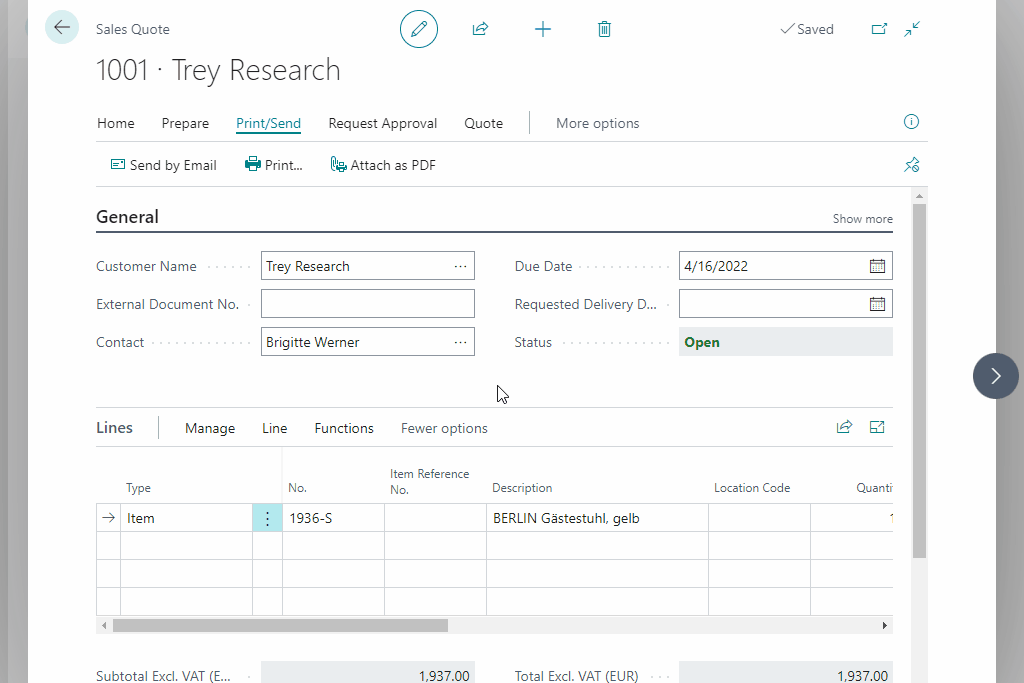Share the Lines section via its share icon
The height and width of the screenshot is (683, 1024).
point(844,427)
